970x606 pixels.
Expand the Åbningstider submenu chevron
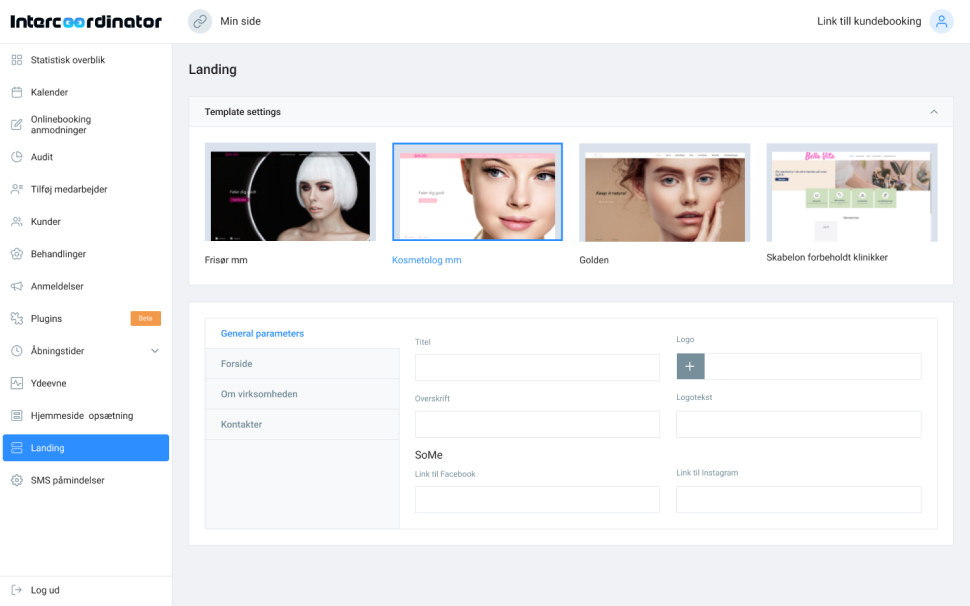pos(155,351)
